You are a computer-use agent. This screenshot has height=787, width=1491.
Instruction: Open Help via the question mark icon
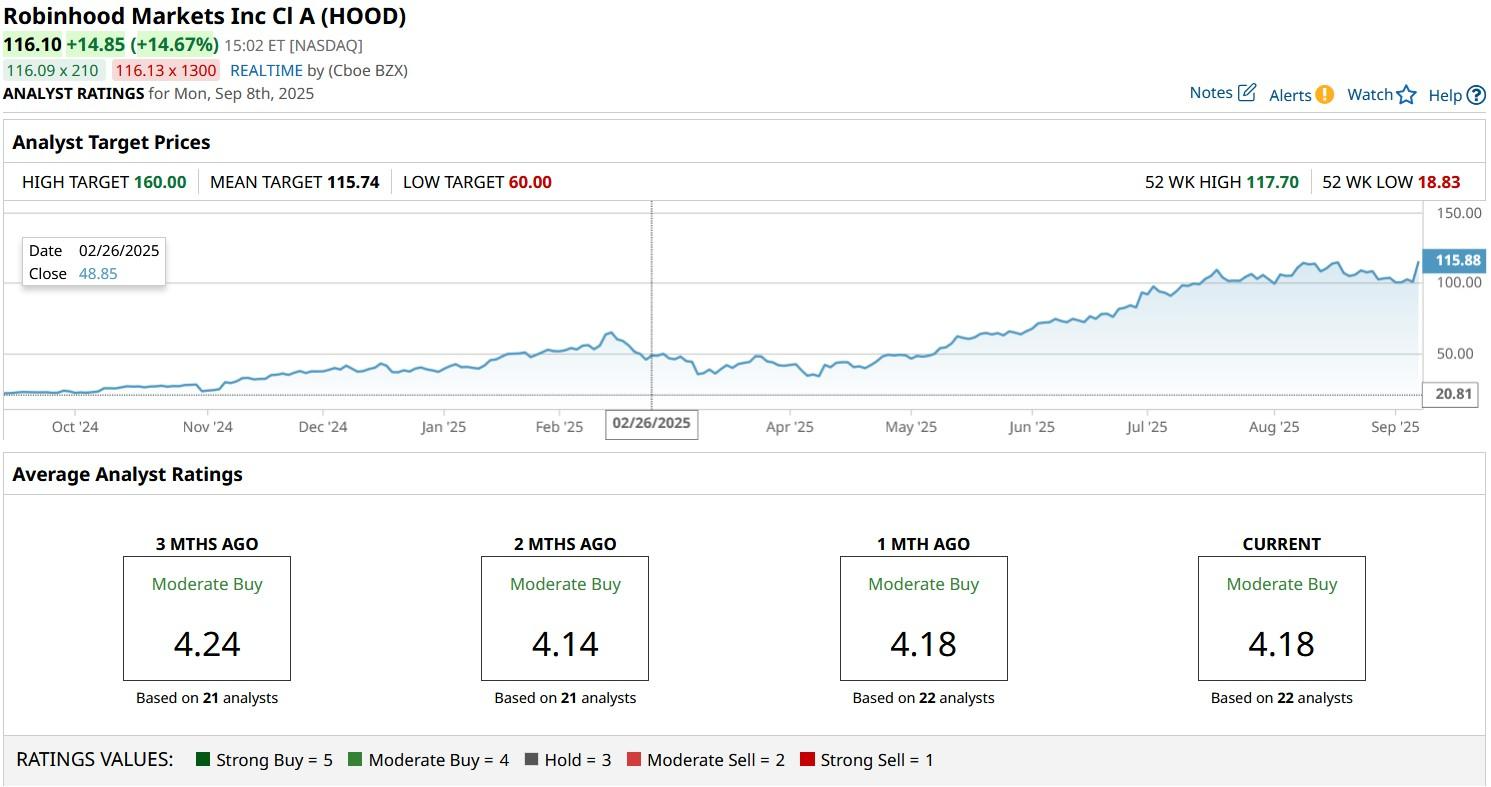click(x=1476, y=96)
